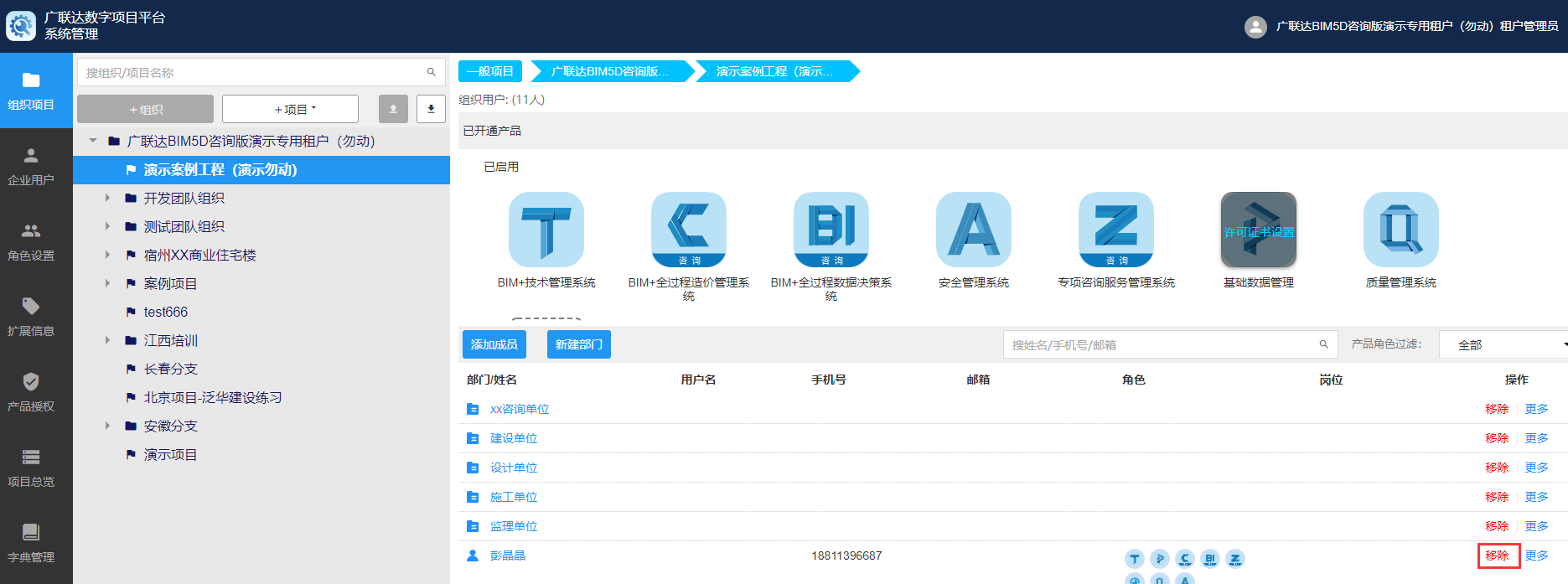1568x584 pixels.
Task: Select the 一般项目 breadcrumb tab
Action: (x=490, y=71)
